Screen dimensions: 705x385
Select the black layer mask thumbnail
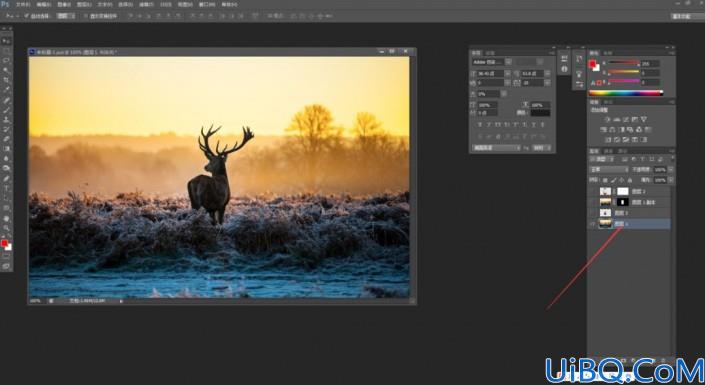[623, 202]
